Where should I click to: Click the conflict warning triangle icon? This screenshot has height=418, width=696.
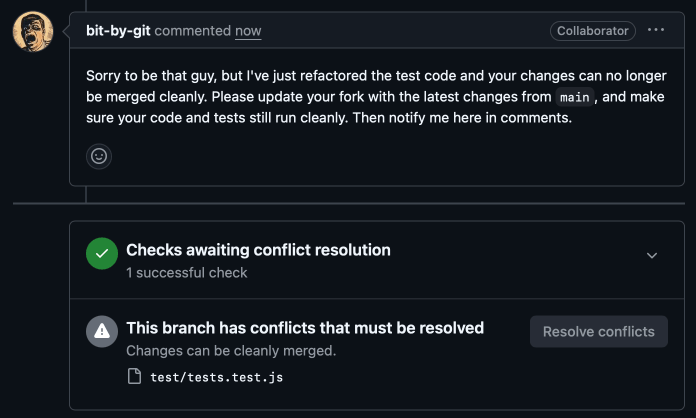[x=102, y=331]
